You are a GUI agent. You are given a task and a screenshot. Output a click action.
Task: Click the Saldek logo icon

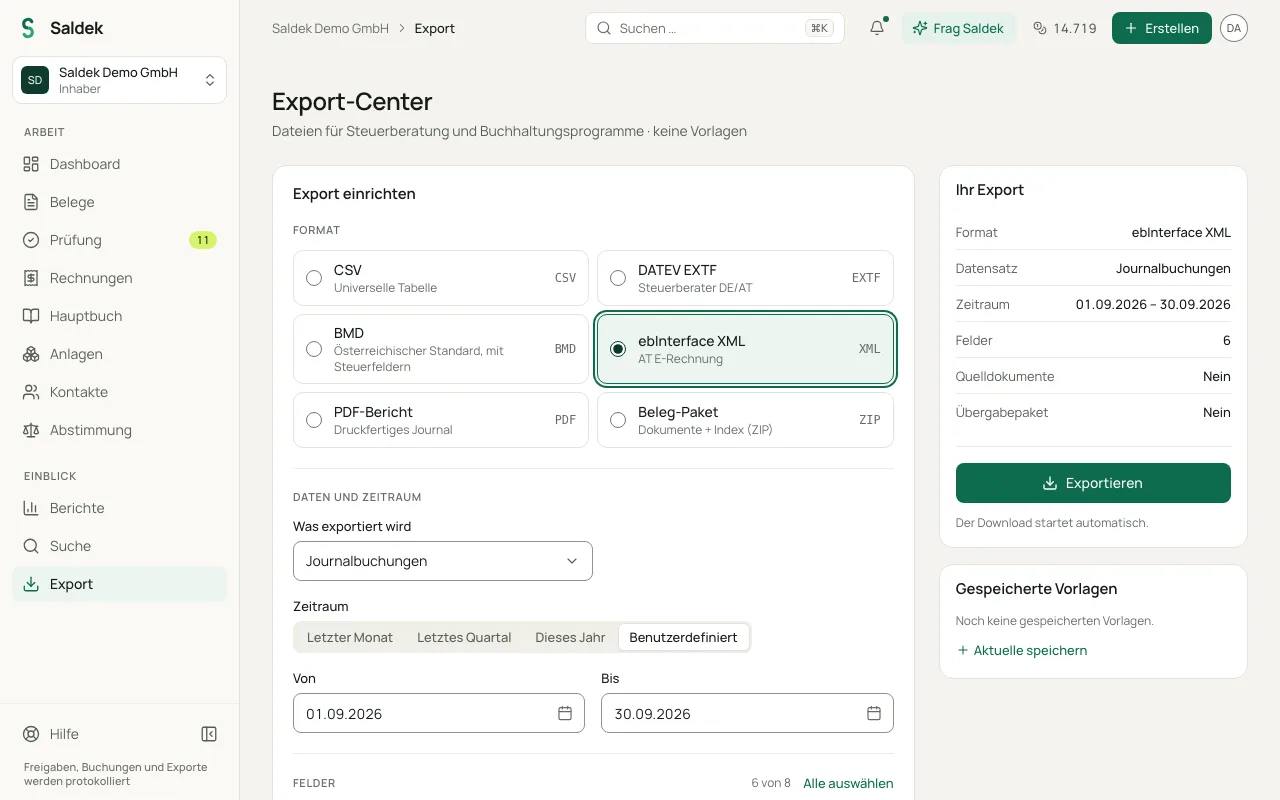tap(28, 28)
